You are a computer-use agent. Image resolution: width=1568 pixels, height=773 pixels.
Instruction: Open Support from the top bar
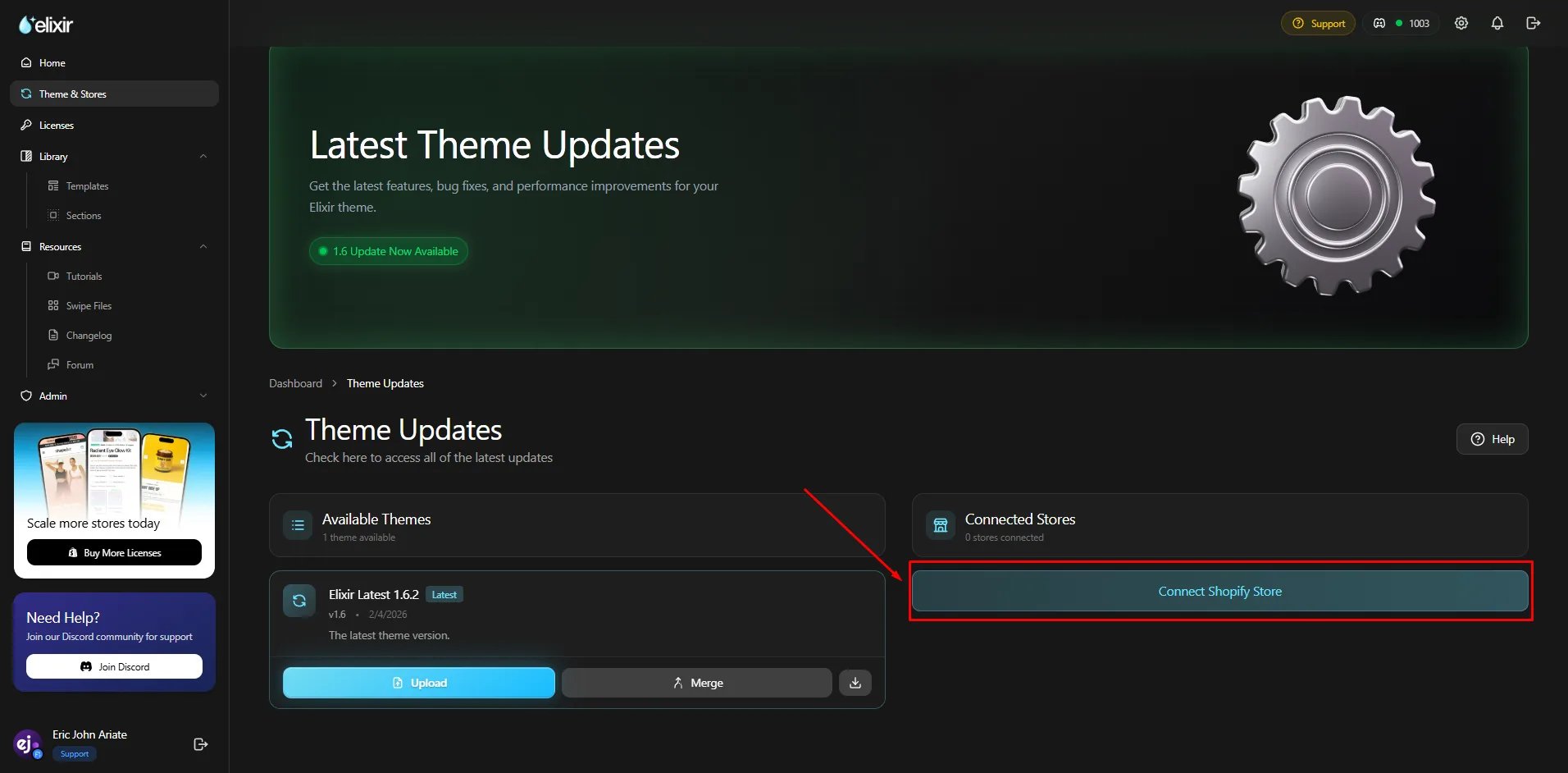pos(1319,23)
